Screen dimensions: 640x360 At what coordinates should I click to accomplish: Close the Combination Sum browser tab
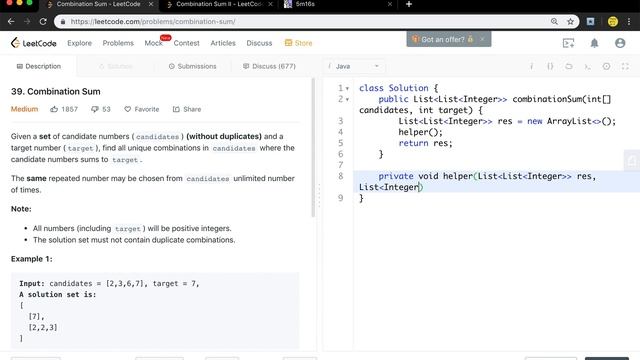pos(151,4)
